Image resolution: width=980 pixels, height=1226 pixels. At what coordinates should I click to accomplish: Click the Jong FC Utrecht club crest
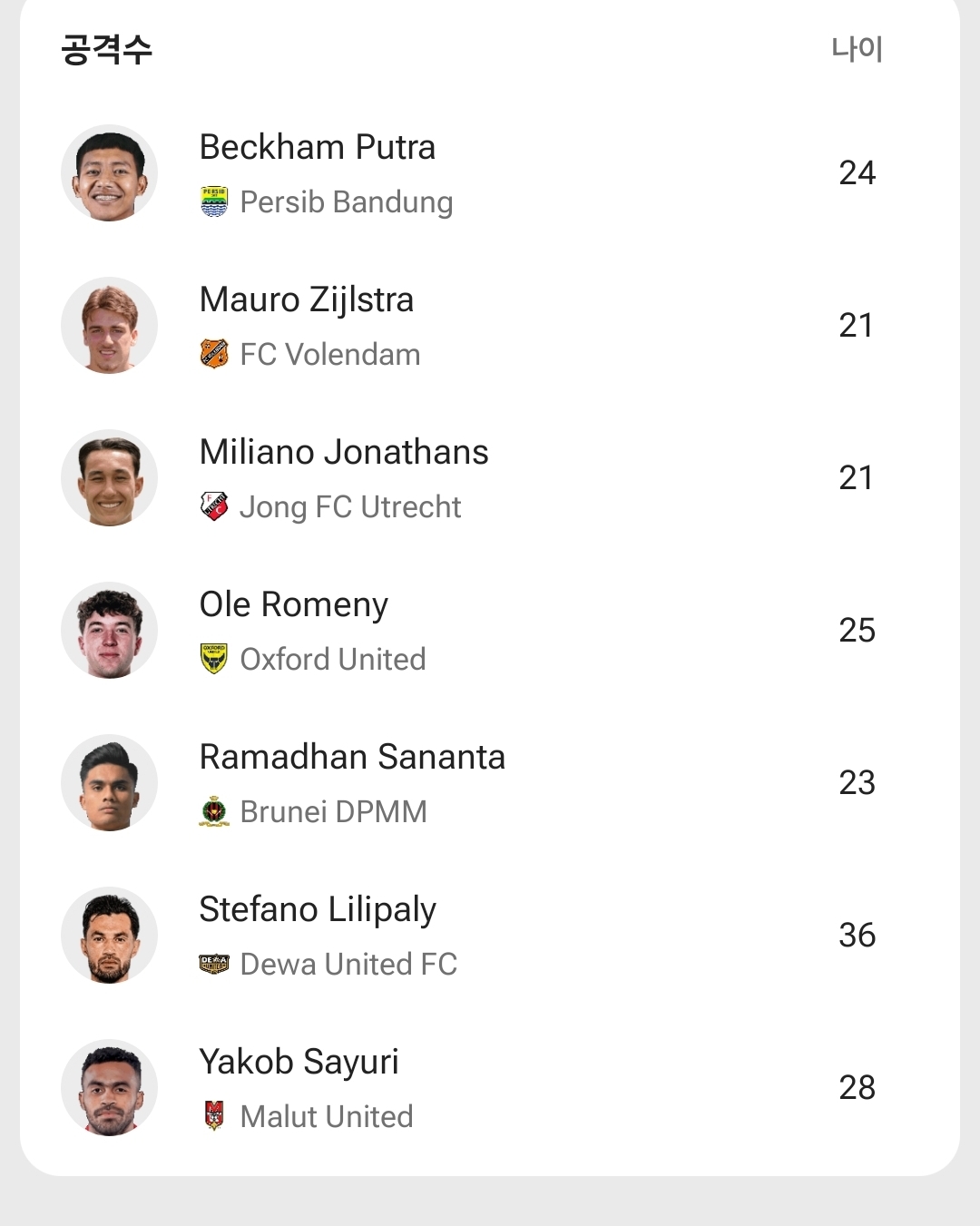214,506
